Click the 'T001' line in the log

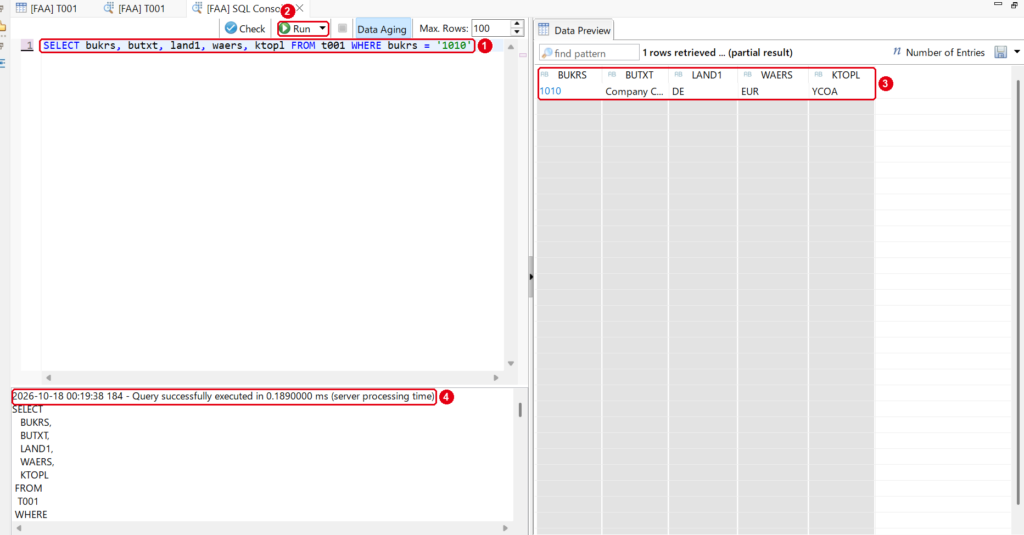pyautogui.click(x=28, y=502)
